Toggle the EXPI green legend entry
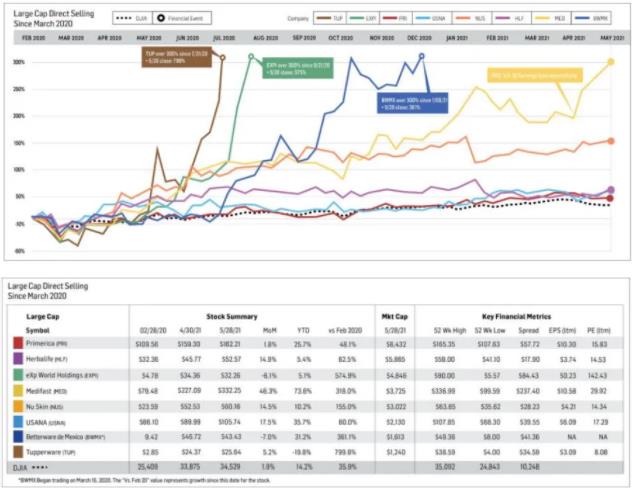This screenshot has width=632, height=492. [x=364, y=18]
